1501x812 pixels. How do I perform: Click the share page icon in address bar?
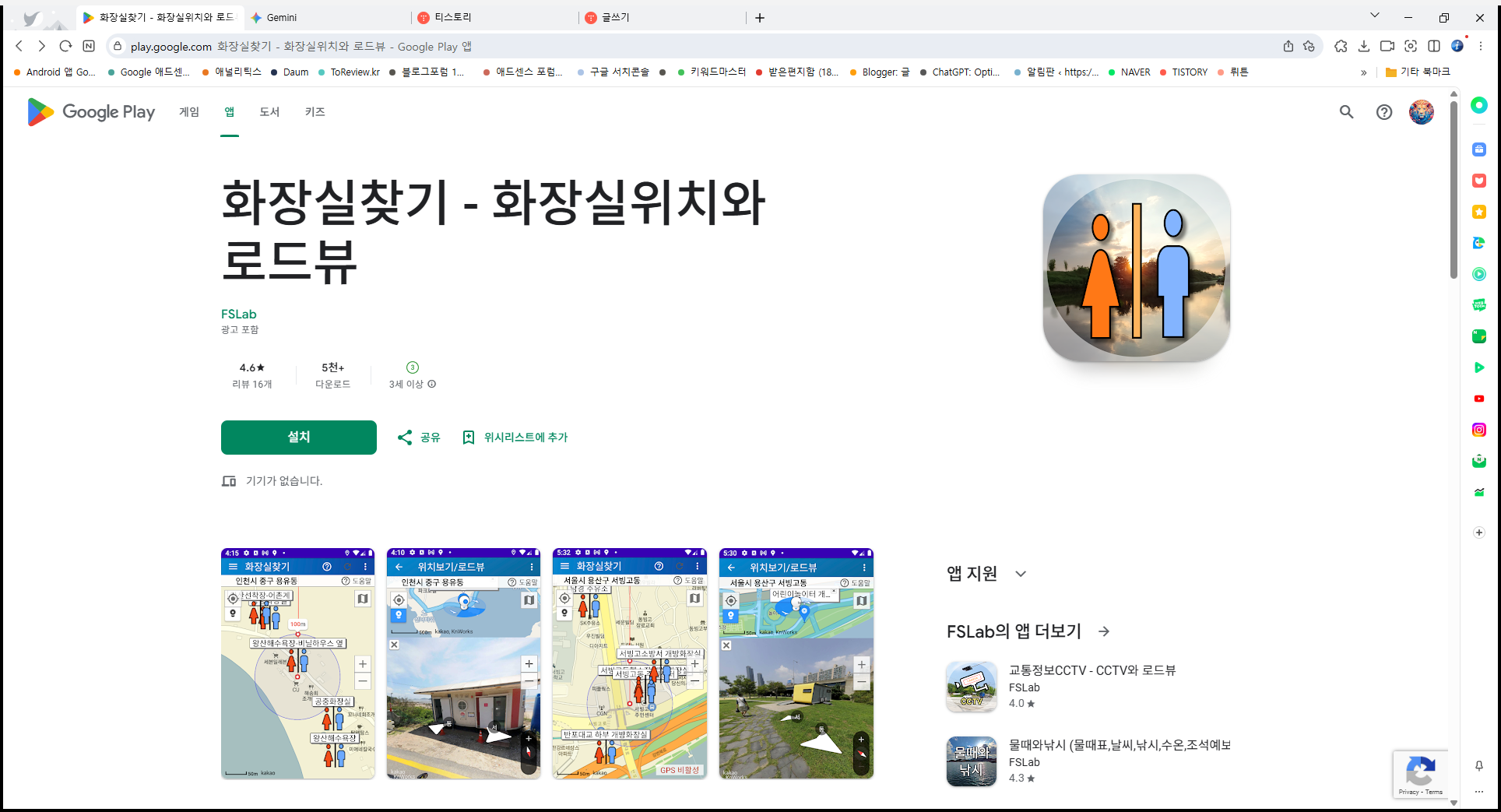[x=1288, y=47]
